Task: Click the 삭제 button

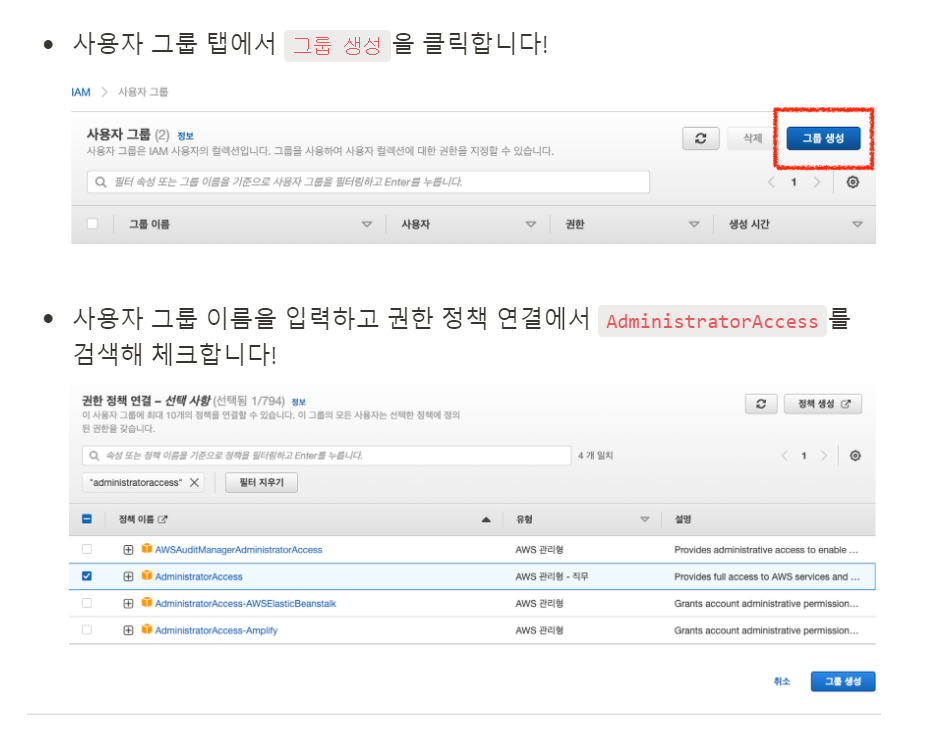Action: click(x=752, y=138)
